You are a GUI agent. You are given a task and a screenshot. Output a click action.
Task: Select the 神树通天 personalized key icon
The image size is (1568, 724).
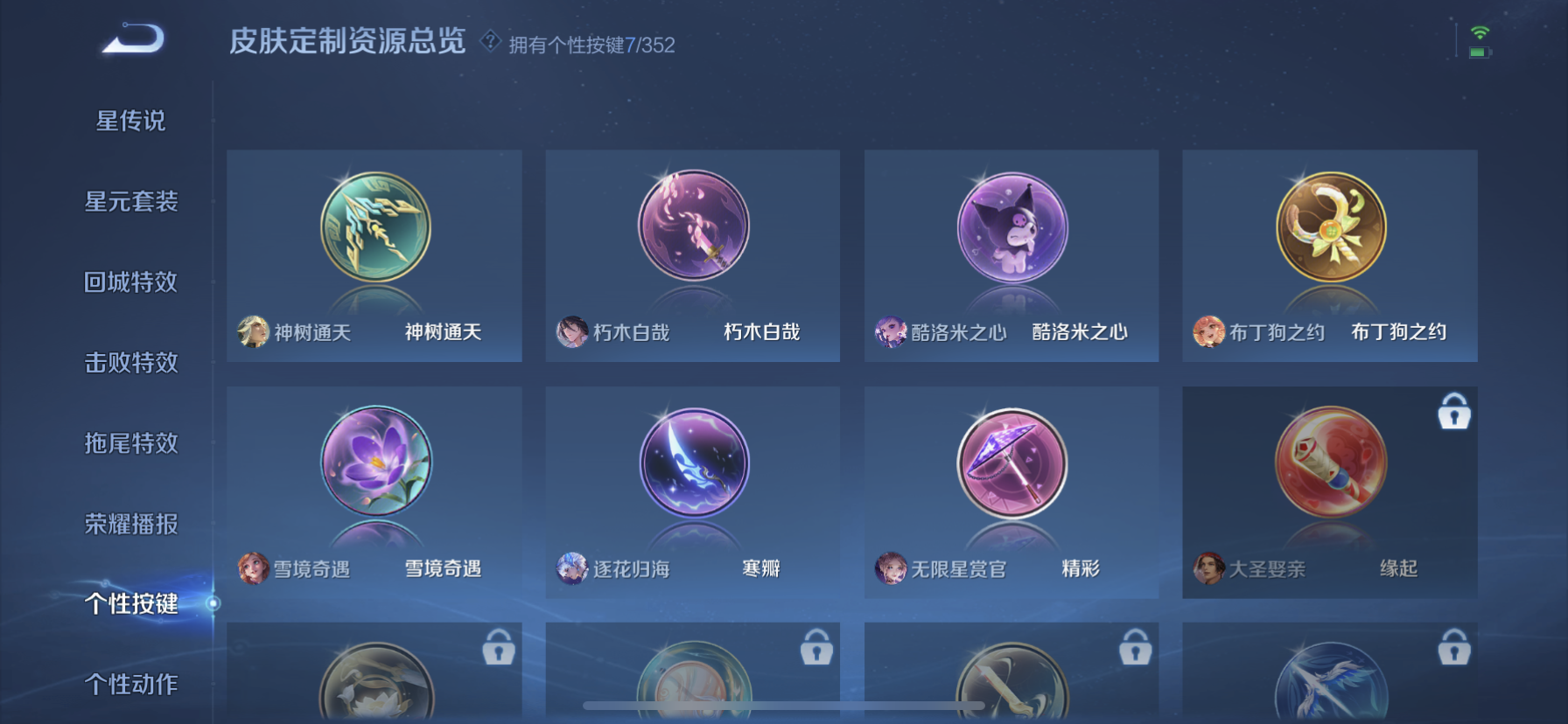(x=375, y=226)
